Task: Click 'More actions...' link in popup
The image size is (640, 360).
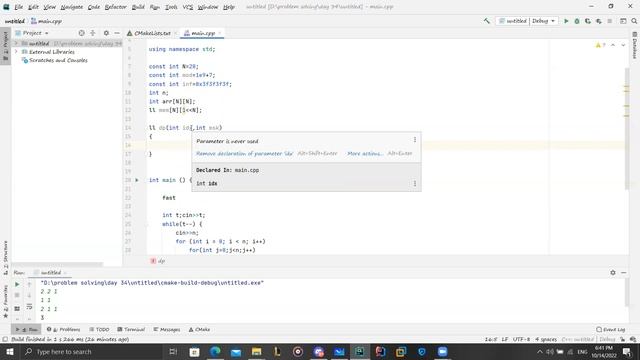Action: tap(365, 153)
